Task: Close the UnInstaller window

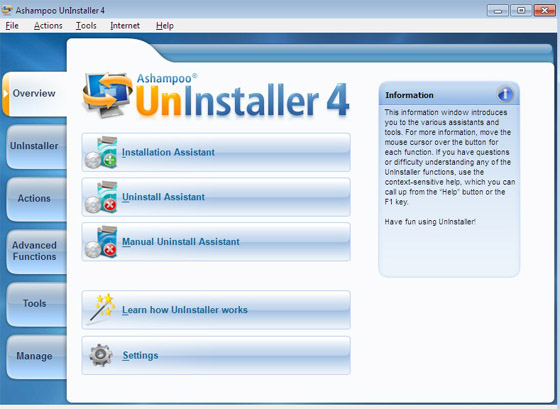Action: [544, 10]
